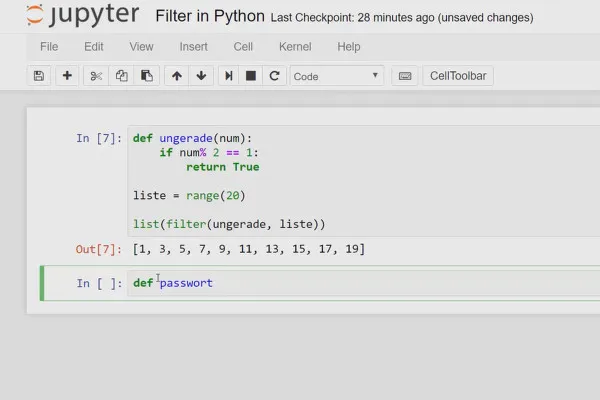This screenshot has width=600, height=400.
Task: Click the if num% 2 == 1 line
Action: pyautogui.click(x=209, y=153)
